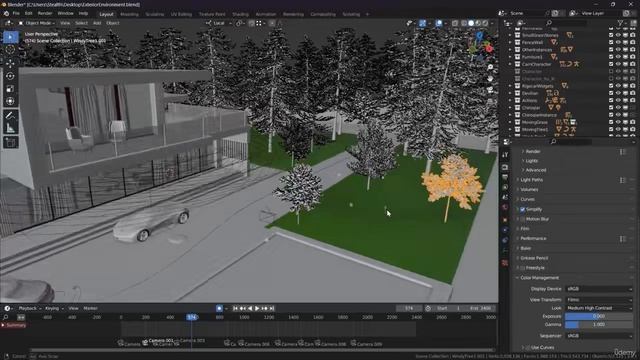Select the Cursor tool

pyautogui.click(x=10, y=50)
